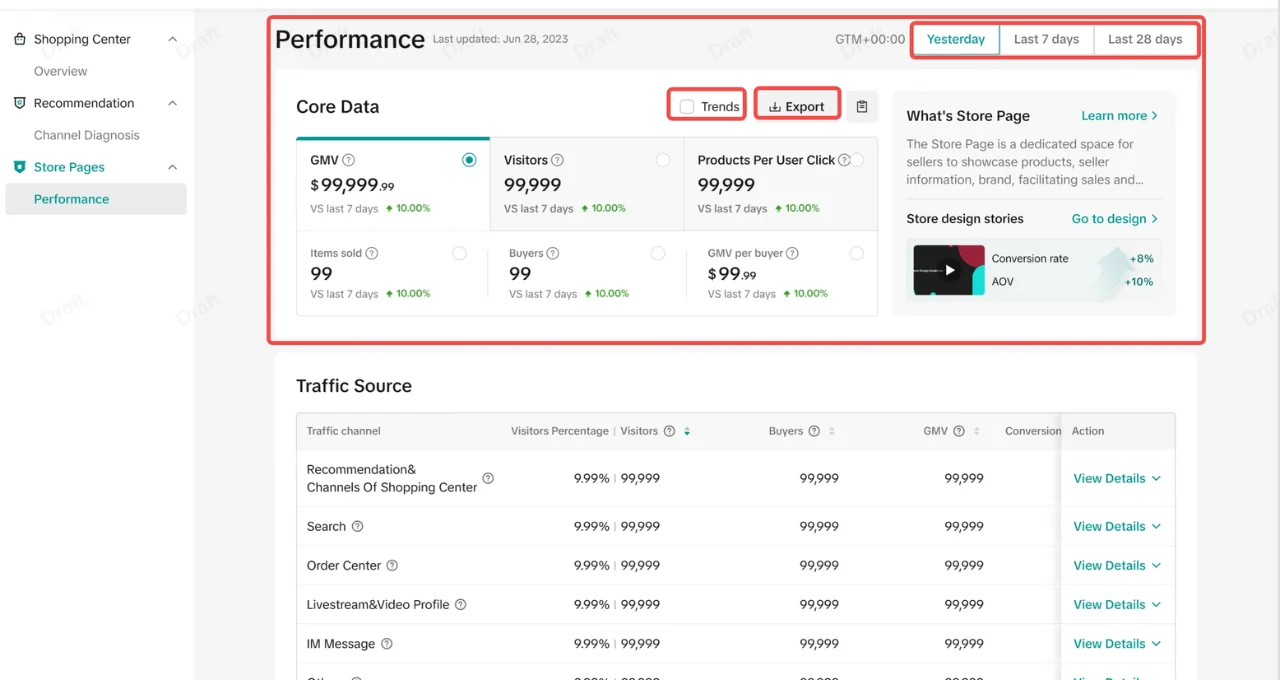
Task: Click the Store Pages shield icon
Action: click(x=19, y=167)
